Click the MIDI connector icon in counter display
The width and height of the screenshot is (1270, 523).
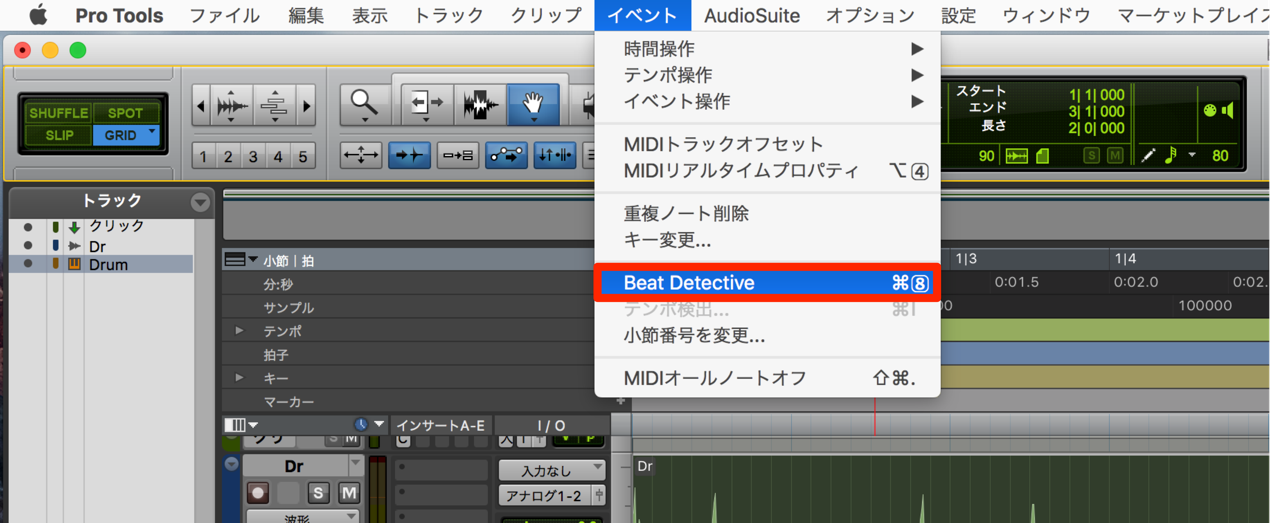point(1209,111)
